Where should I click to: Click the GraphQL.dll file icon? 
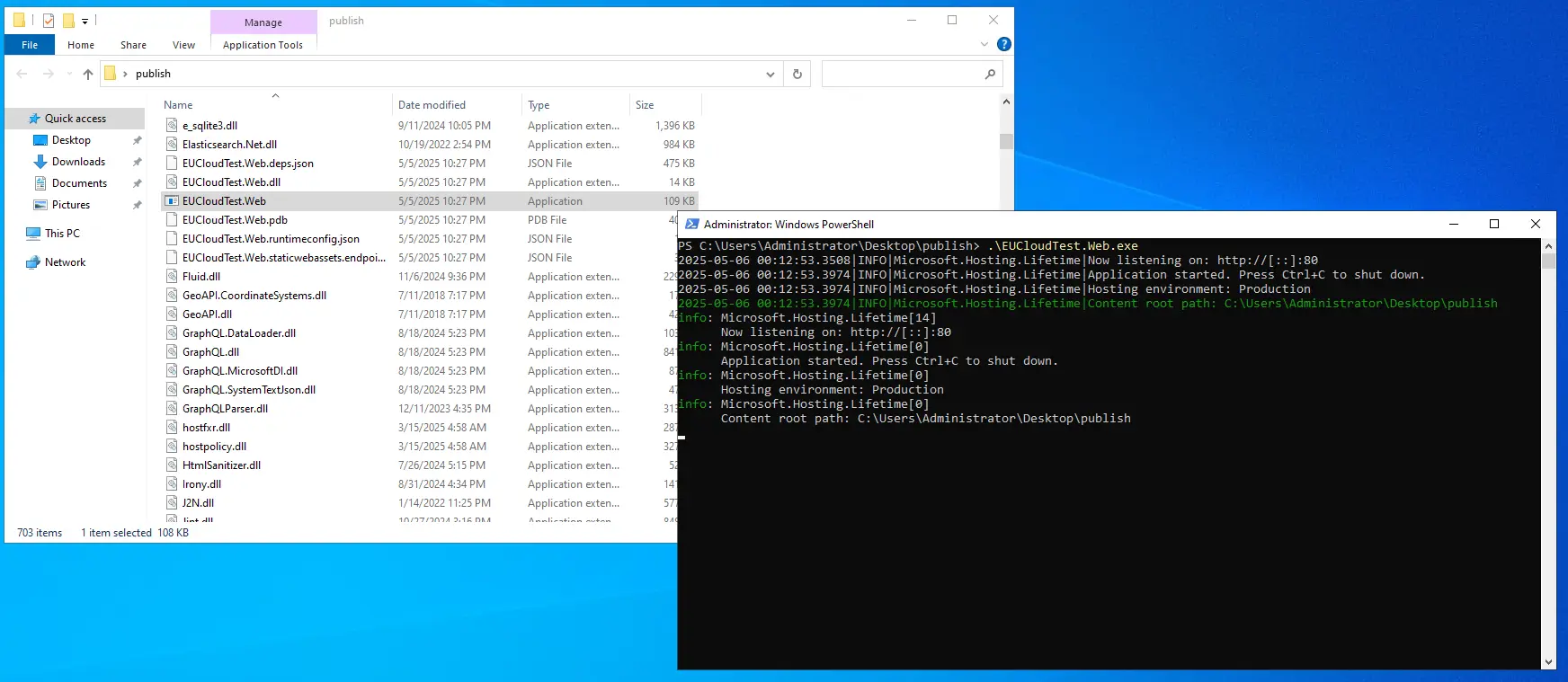coord(172,352)
